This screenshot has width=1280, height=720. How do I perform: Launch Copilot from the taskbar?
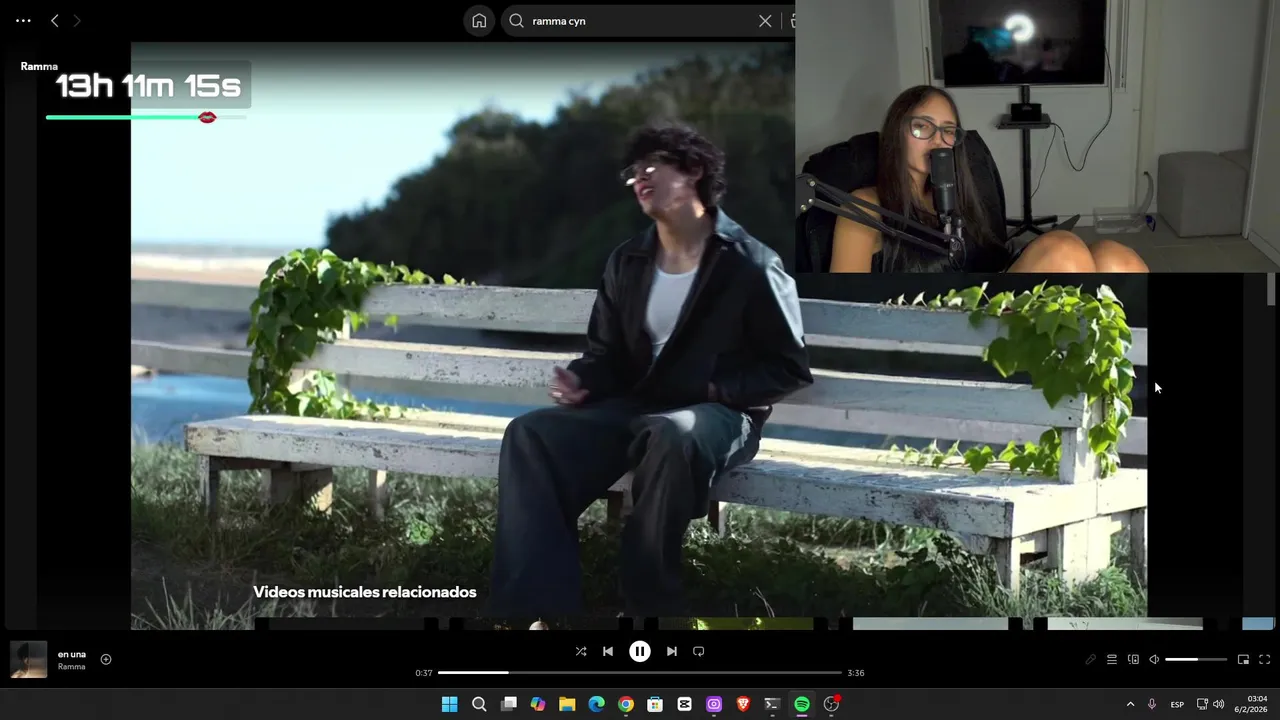pyautogui.click(x=538, y=704)
